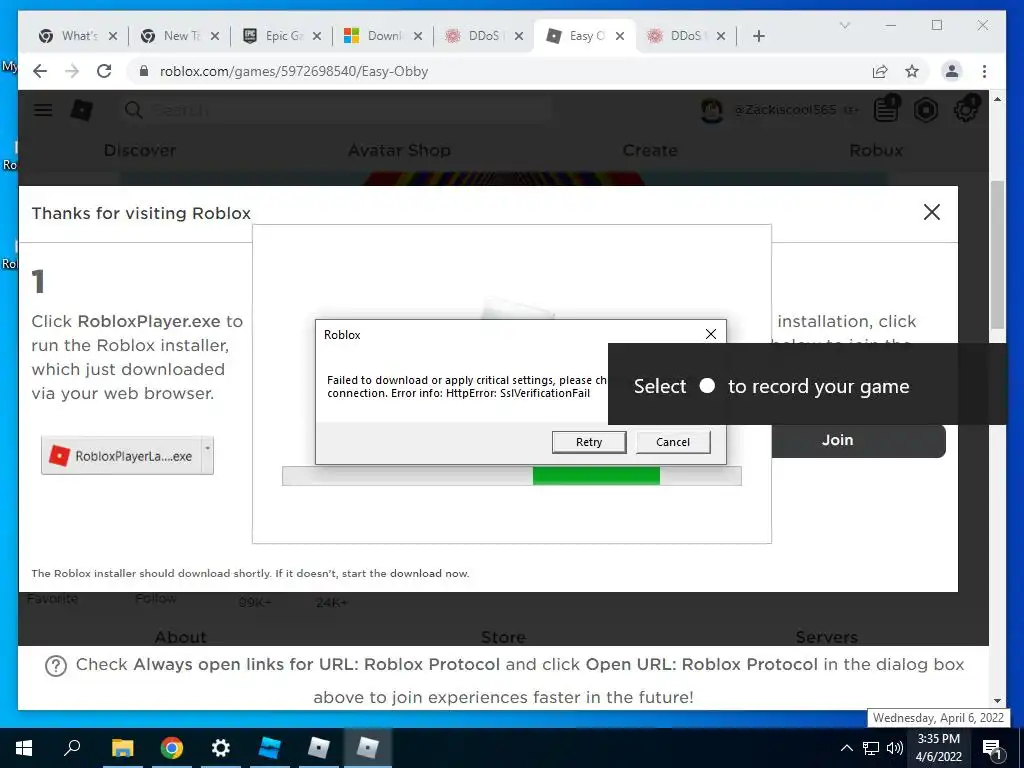
Task: Open the About tab of the game
Action: [180, 637]
